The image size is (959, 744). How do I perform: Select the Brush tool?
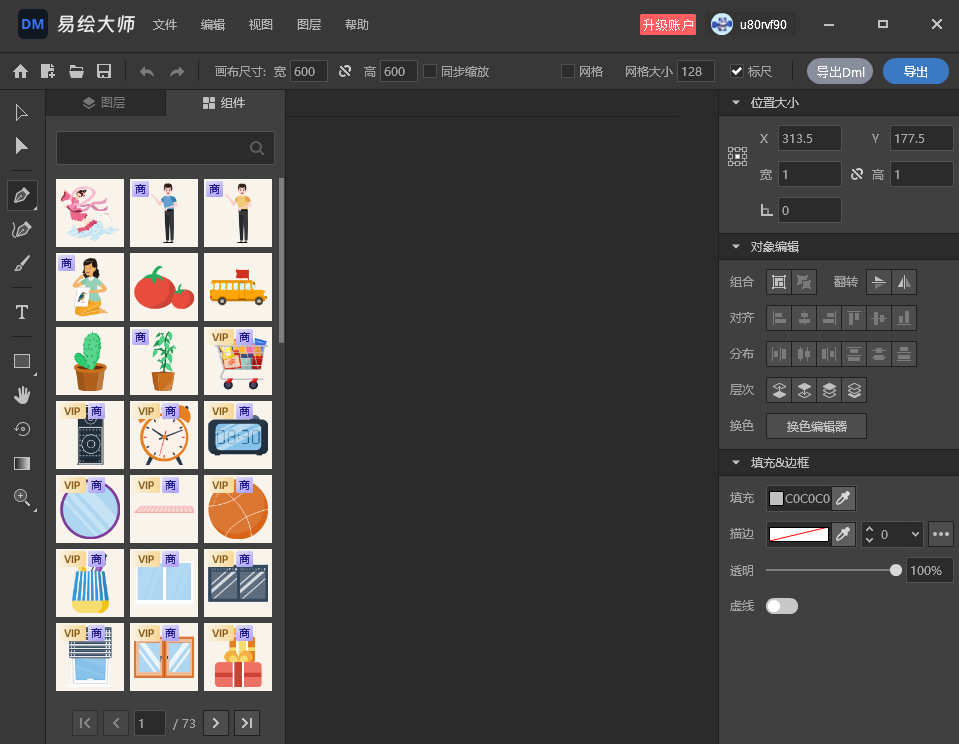(22, 264)
